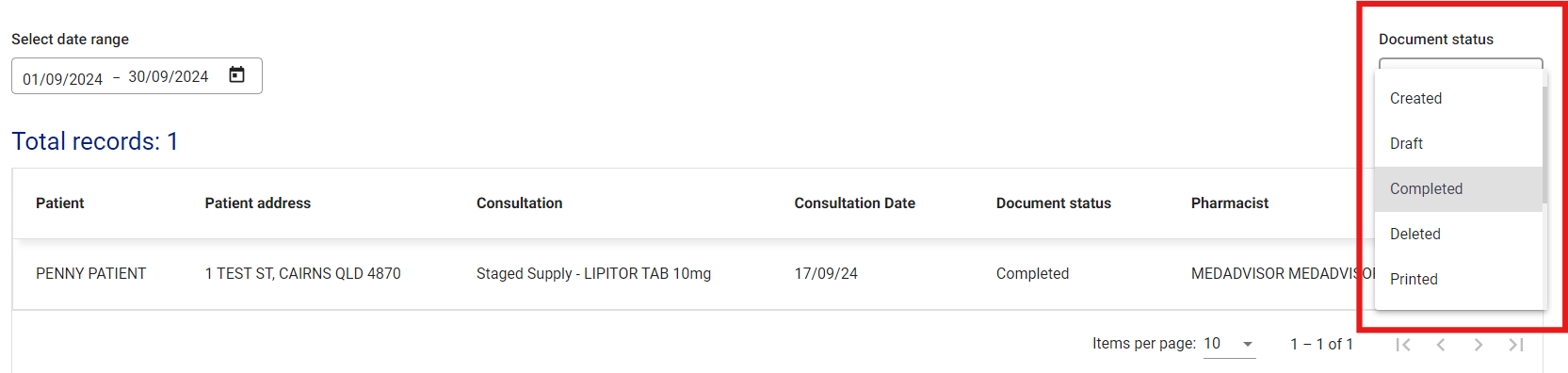The image size is (1568, 373).
Task: Go to previous page arrow
Action: tap(1441, 345)
